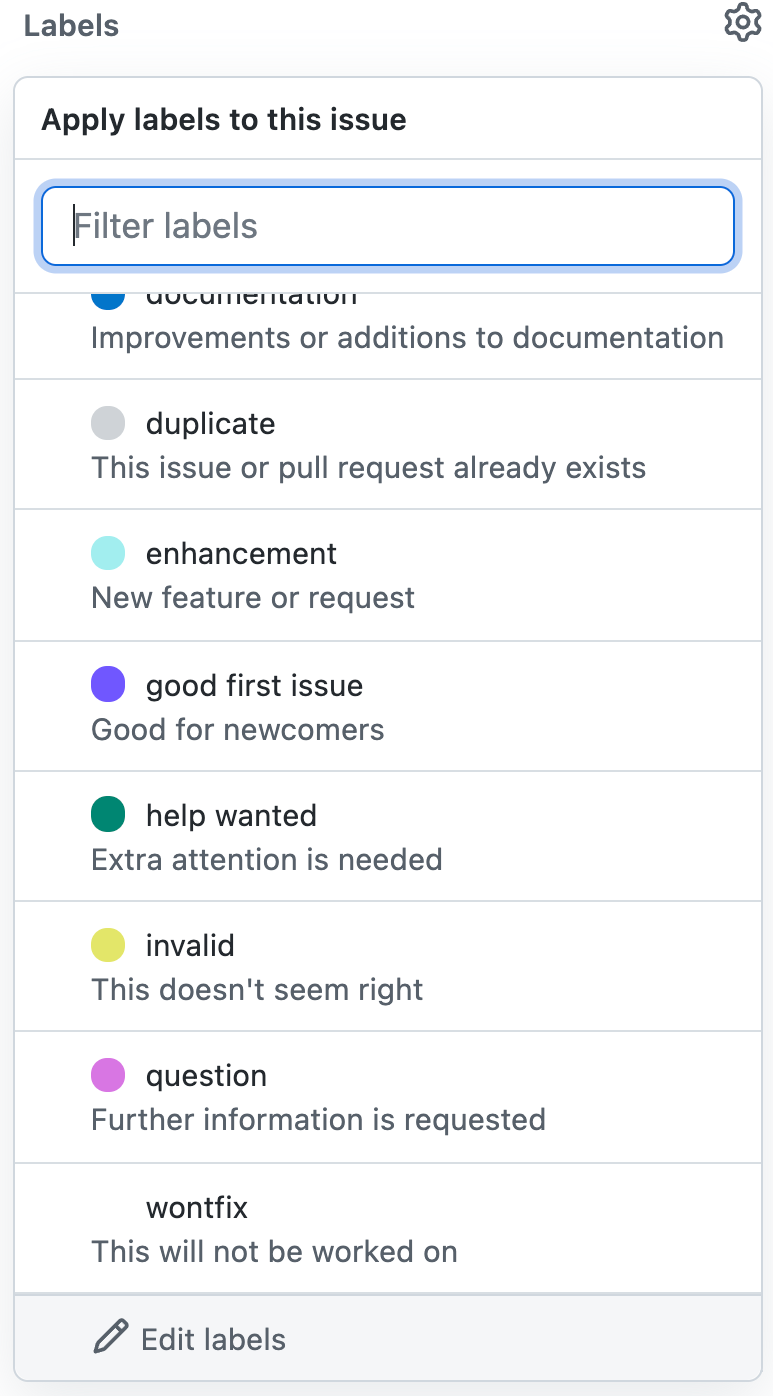Select the question label
The image size is (773, 1396).
click(x=388, y=1097)
